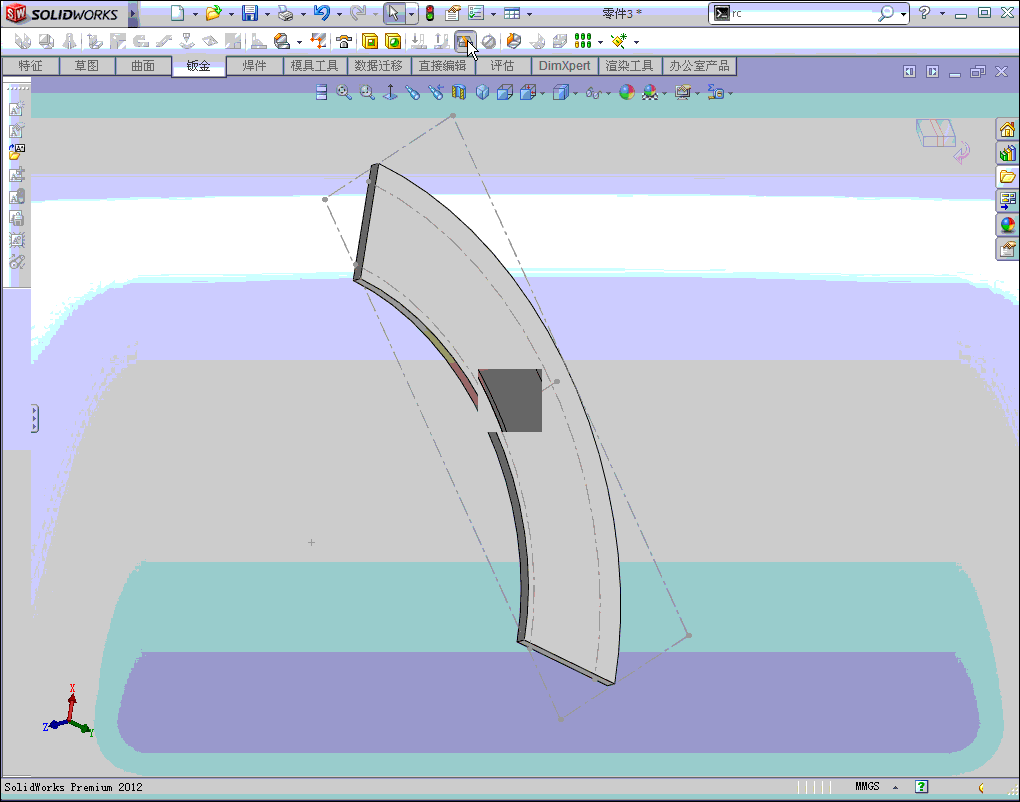Viewport: 1020px width, 802px height.
Task: Switch to the 特征 tab
Action: 30,66
